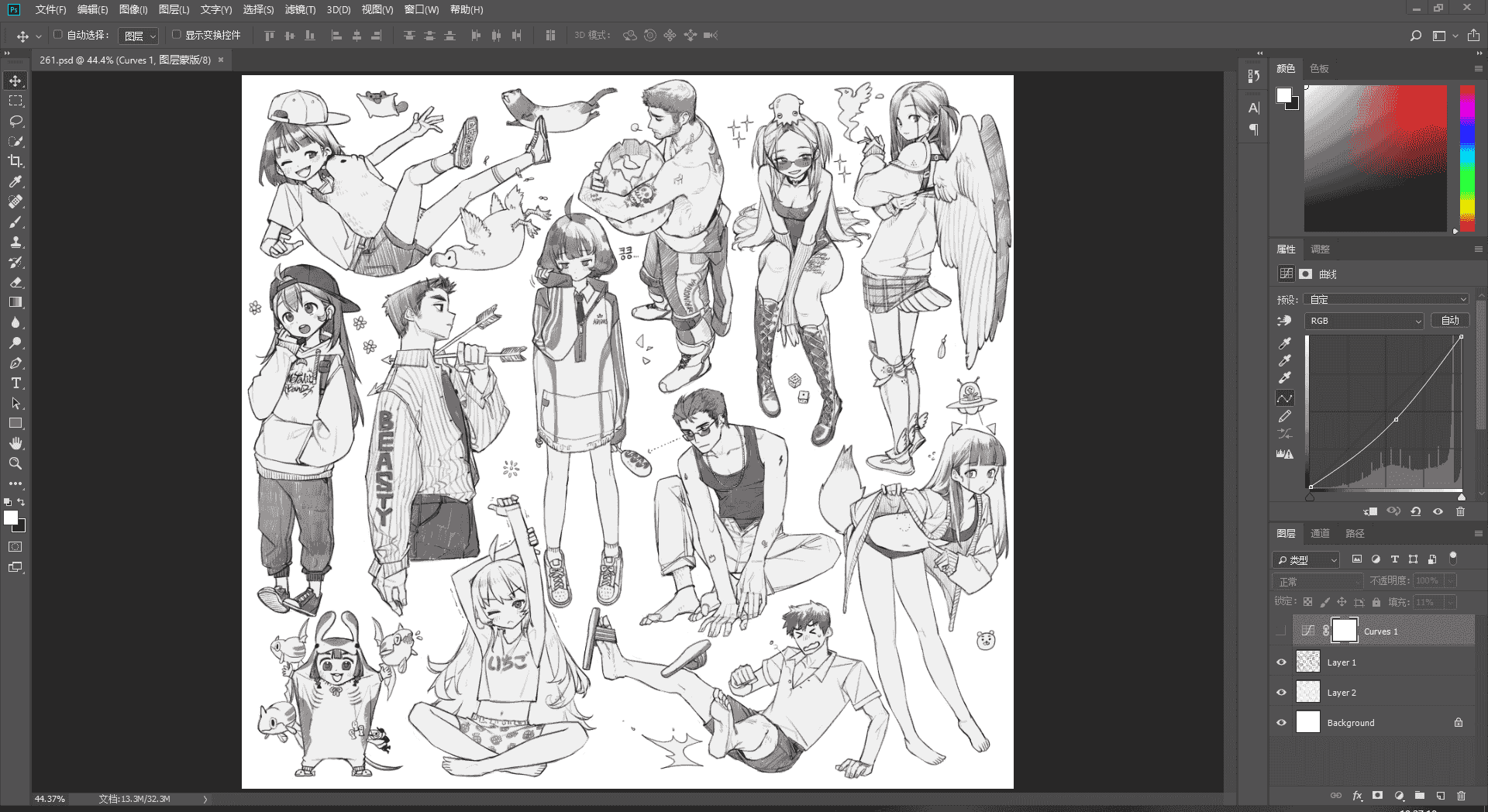This screenshot has width=1488, height=812.
Task: Enable Show Transform Controls checkbox
Action: (176, 35)
